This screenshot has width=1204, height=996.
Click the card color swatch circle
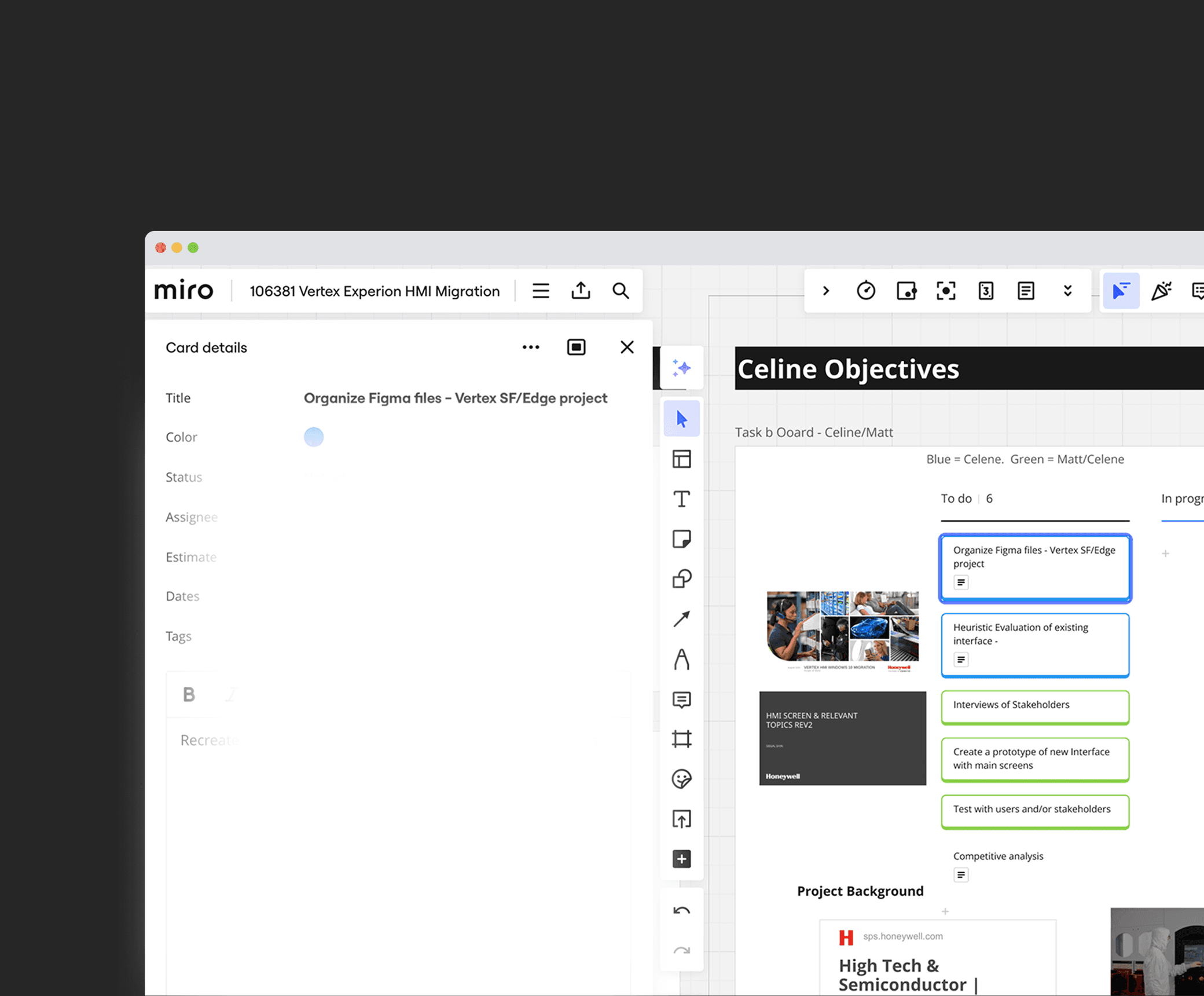tap(314, 437)
